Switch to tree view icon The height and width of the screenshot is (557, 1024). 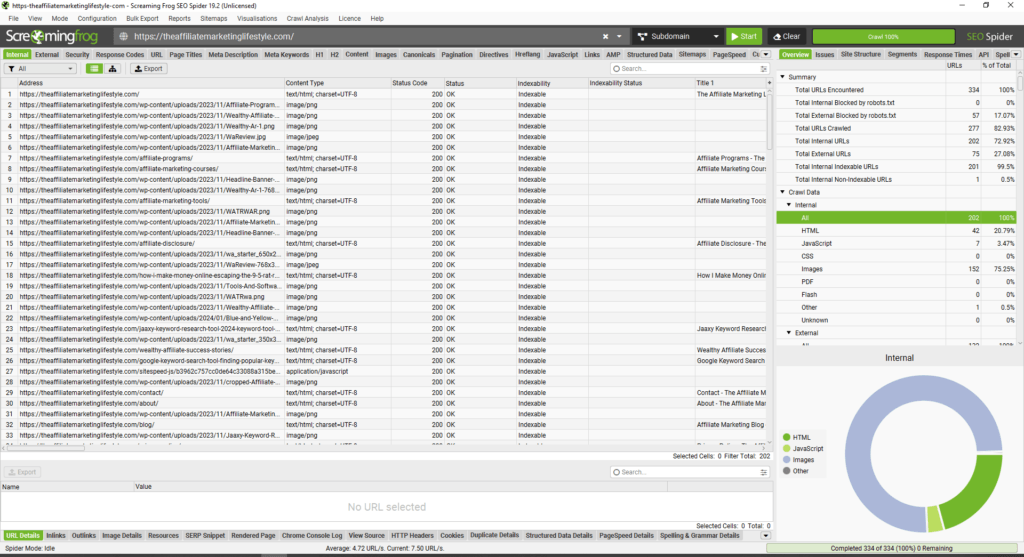[112, 69]
